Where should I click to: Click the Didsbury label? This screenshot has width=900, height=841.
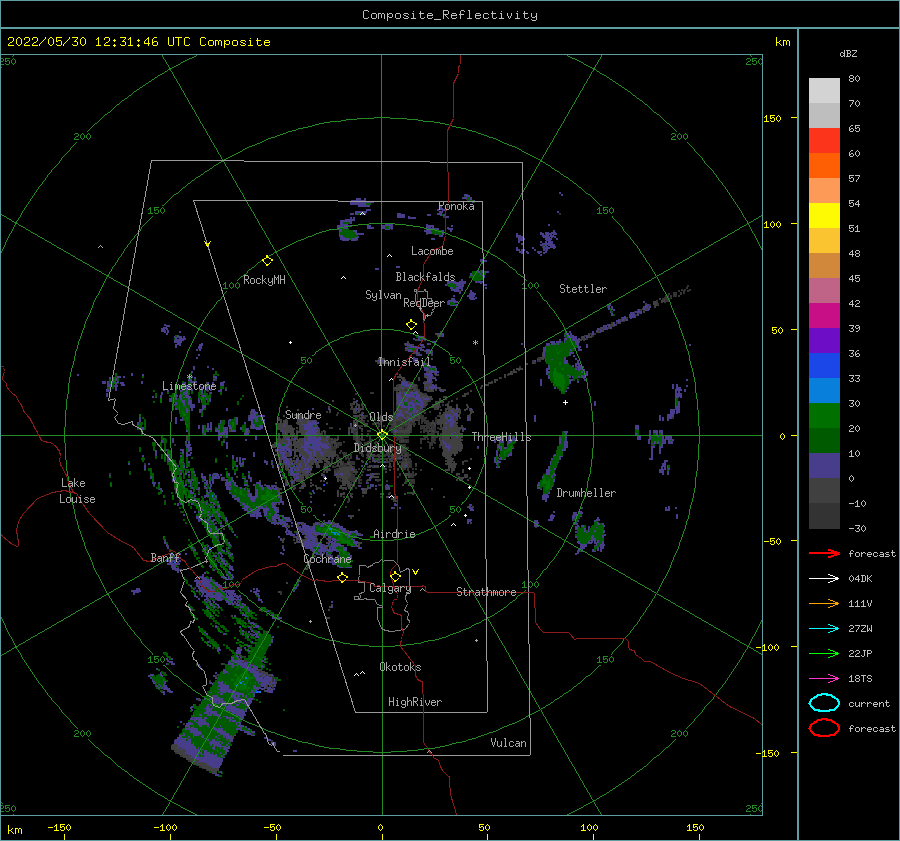(378, 448)
